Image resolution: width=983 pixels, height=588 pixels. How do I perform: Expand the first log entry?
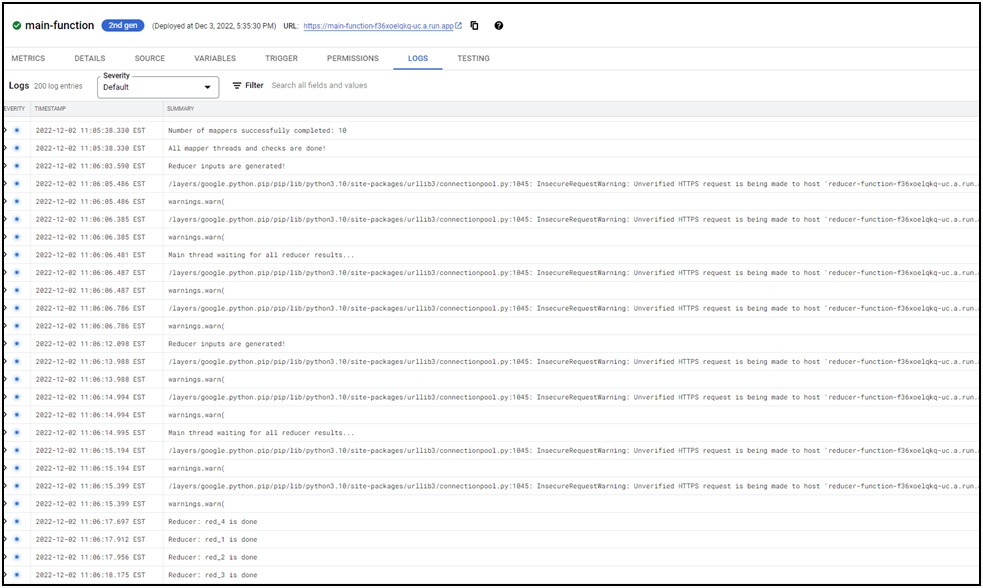tap(7, 129)
